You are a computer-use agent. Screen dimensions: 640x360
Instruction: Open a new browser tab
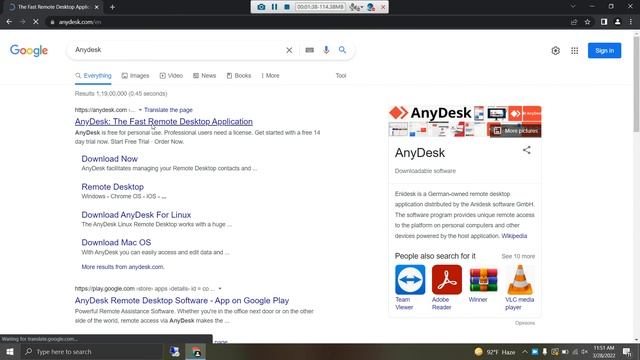coord(112,7)
